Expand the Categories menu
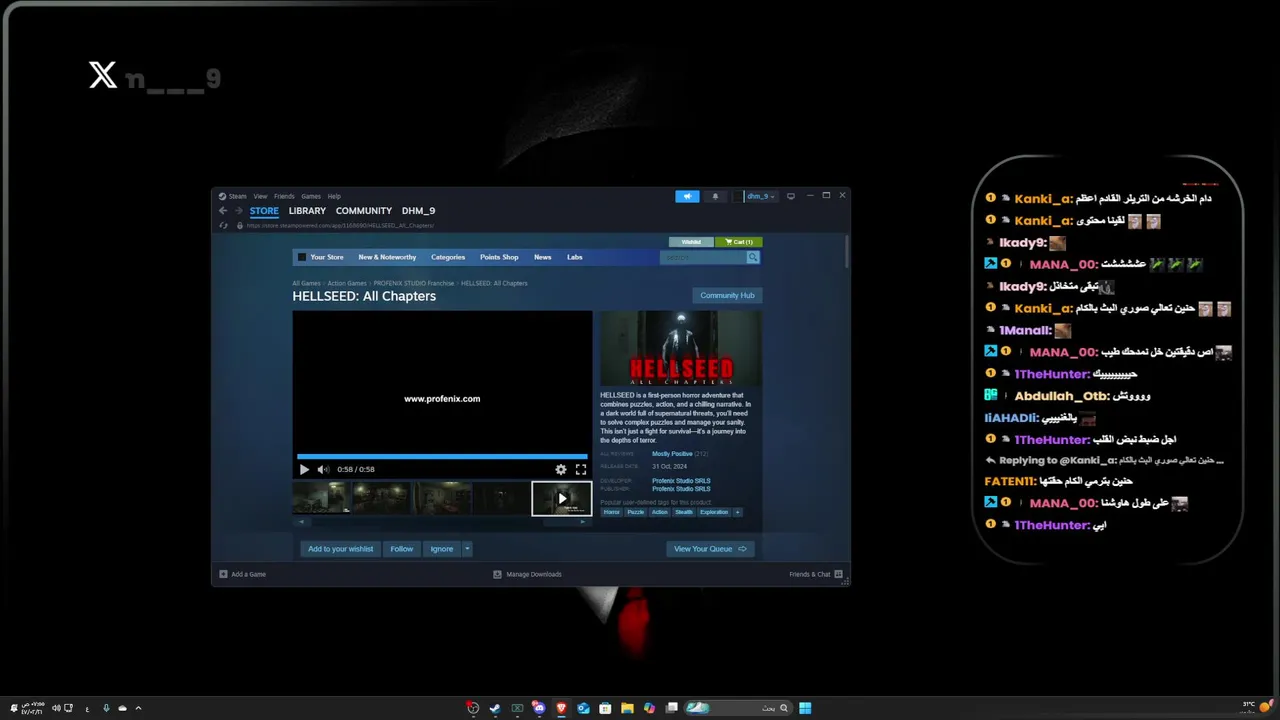The width and height of the screenshot is (1280, 720). (448, 257)
